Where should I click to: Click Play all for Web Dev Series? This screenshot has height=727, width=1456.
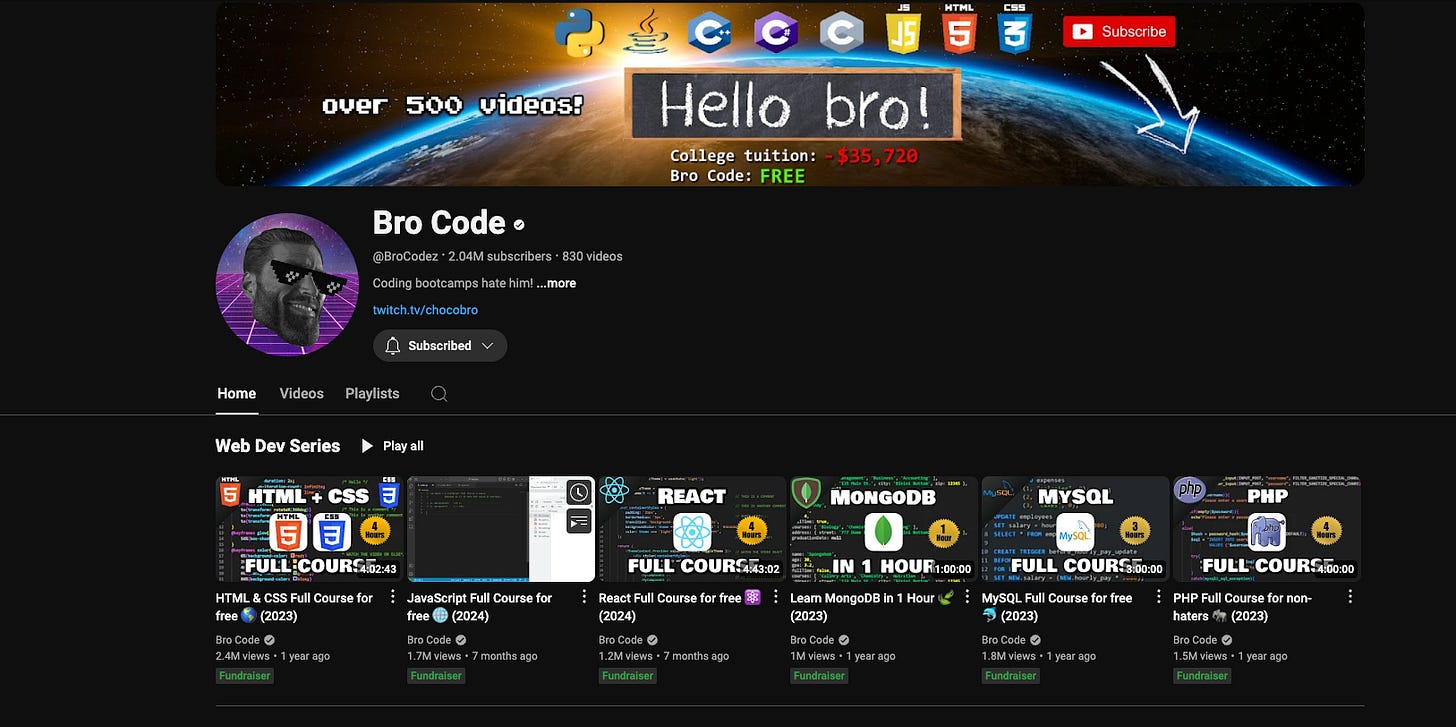[x=392, y=446]
